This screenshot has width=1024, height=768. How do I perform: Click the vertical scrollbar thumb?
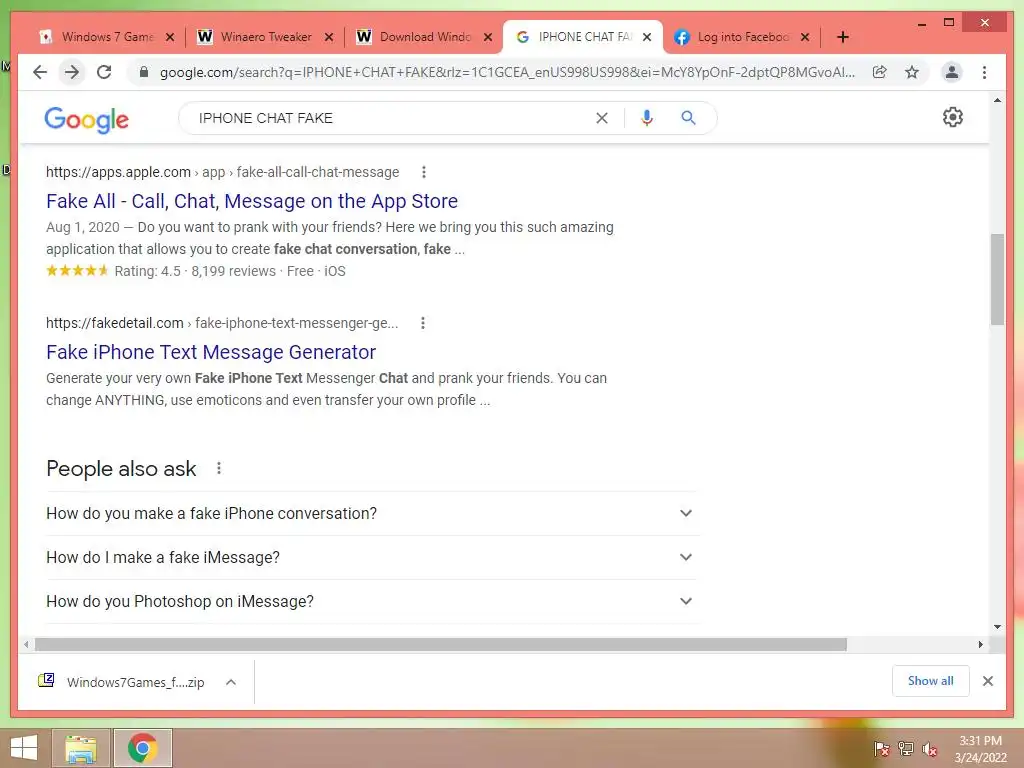997,279
